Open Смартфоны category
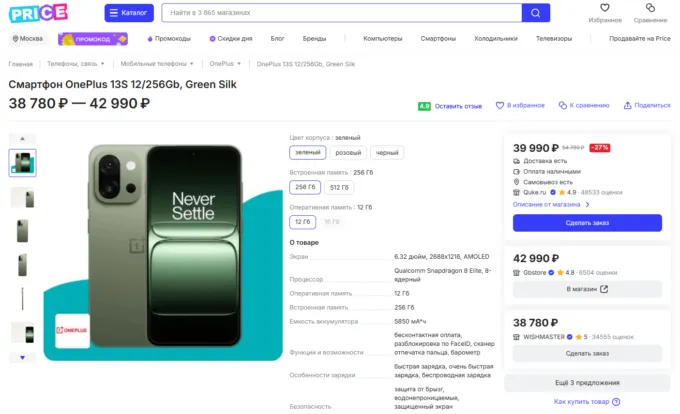Screen dimensions: 680x414 (438, 39)
